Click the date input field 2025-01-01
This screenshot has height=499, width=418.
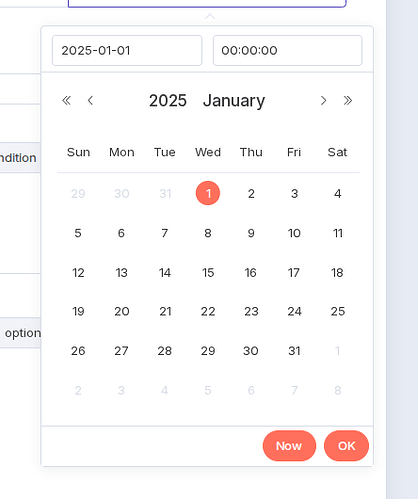coord(127,50)
